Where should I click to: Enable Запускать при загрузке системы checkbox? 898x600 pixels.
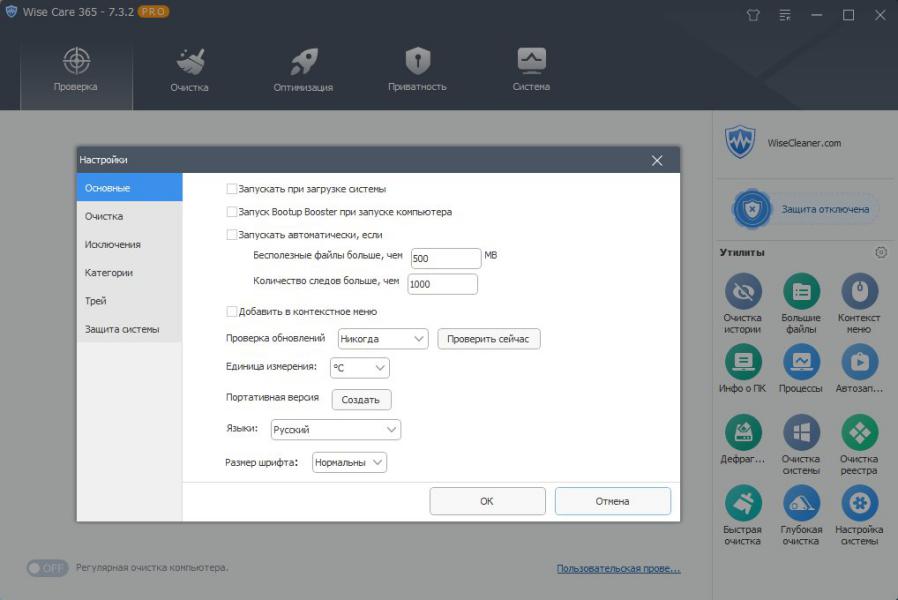tap(232, 189)
